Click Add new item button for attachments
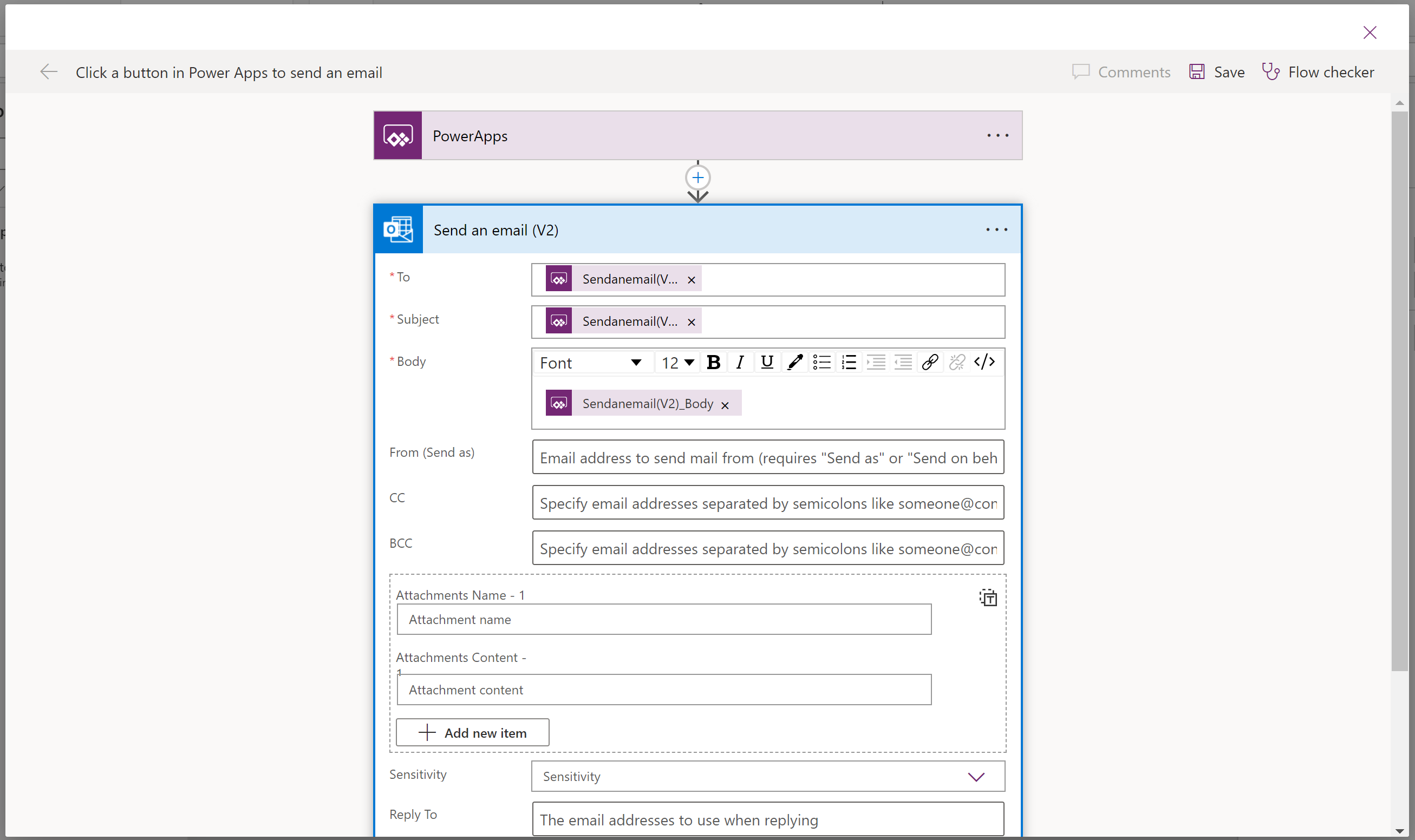 pyautogui.click(x=472, y=732)
